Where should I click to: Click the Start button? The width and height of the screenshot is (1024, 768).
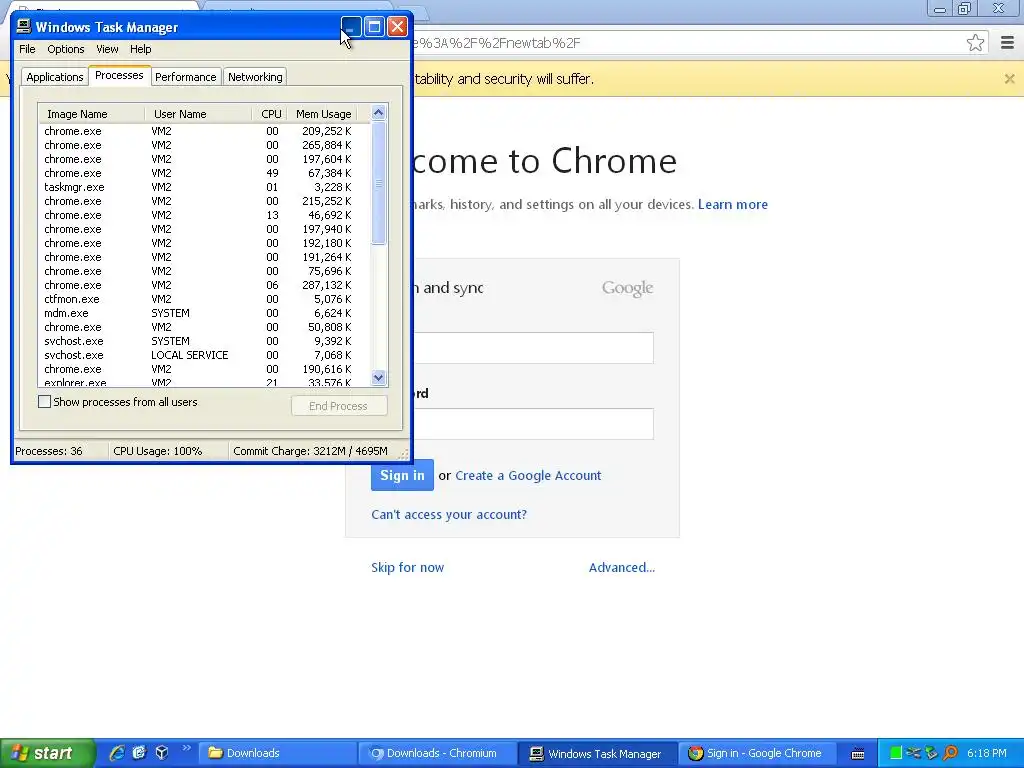(47, 753)
